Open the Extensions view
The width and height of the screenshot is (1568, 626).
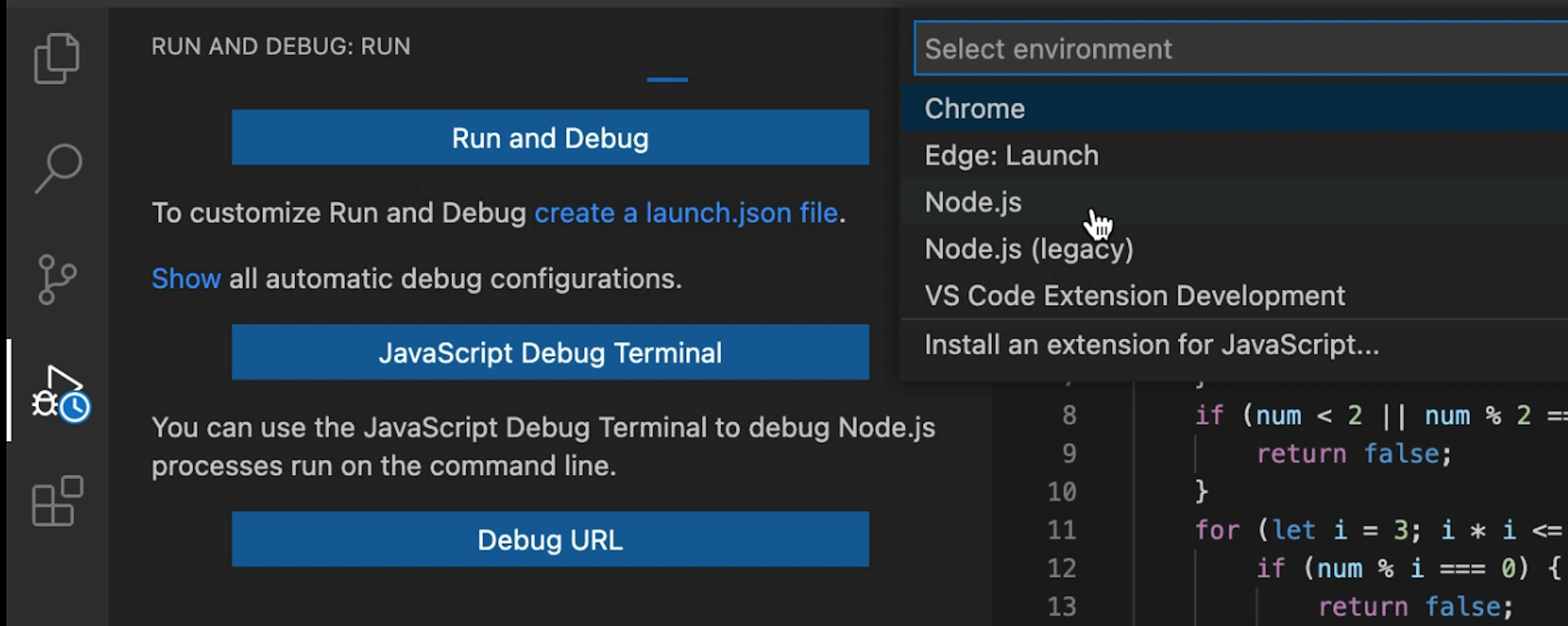[57, 501]
